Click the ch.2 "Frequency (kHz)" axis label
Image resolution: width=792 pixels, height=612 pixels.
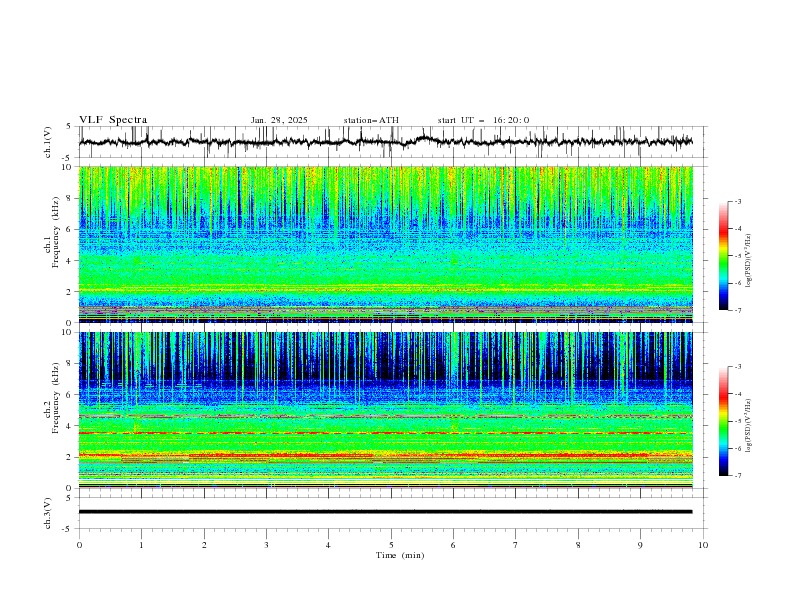(x=55, y=398)
